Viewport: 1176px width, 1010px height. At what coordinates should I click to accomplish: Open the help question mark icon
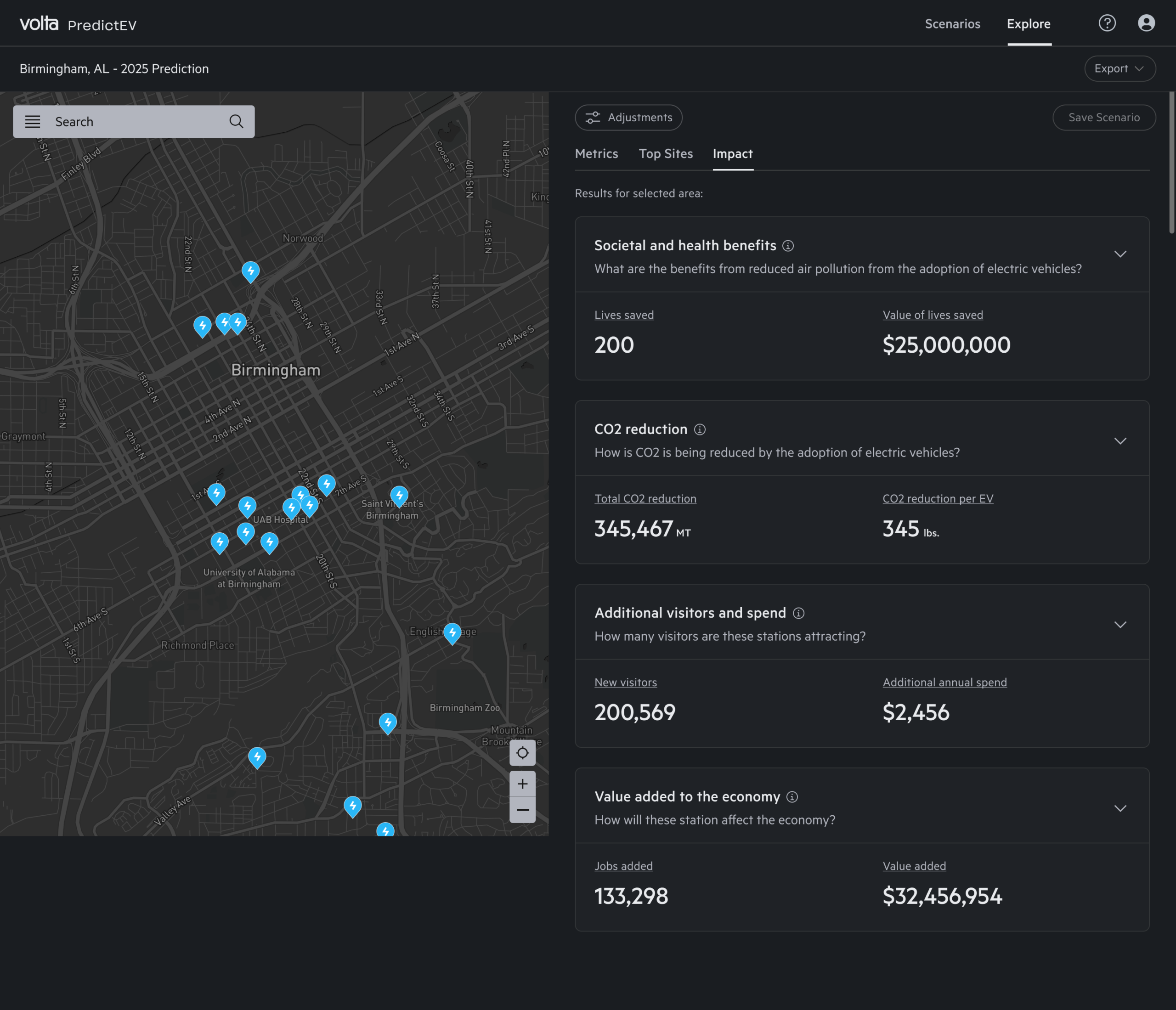1107,23
